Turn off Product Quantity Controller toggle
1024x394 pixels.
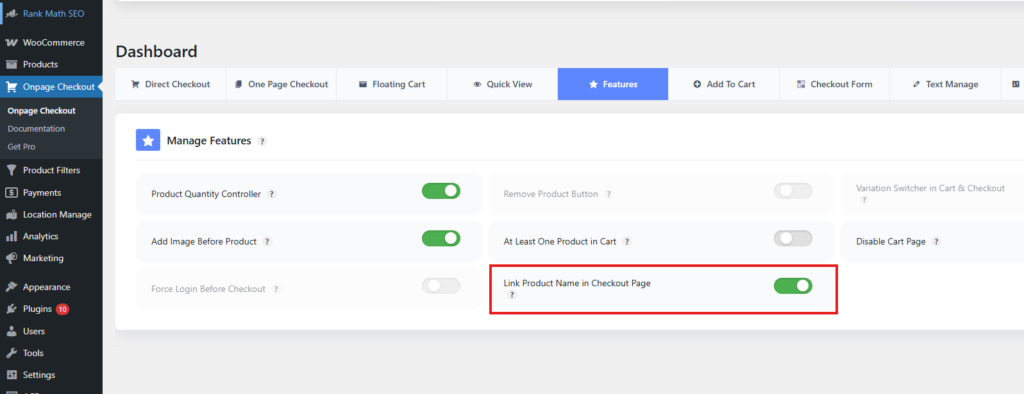(x=441, y=191)
